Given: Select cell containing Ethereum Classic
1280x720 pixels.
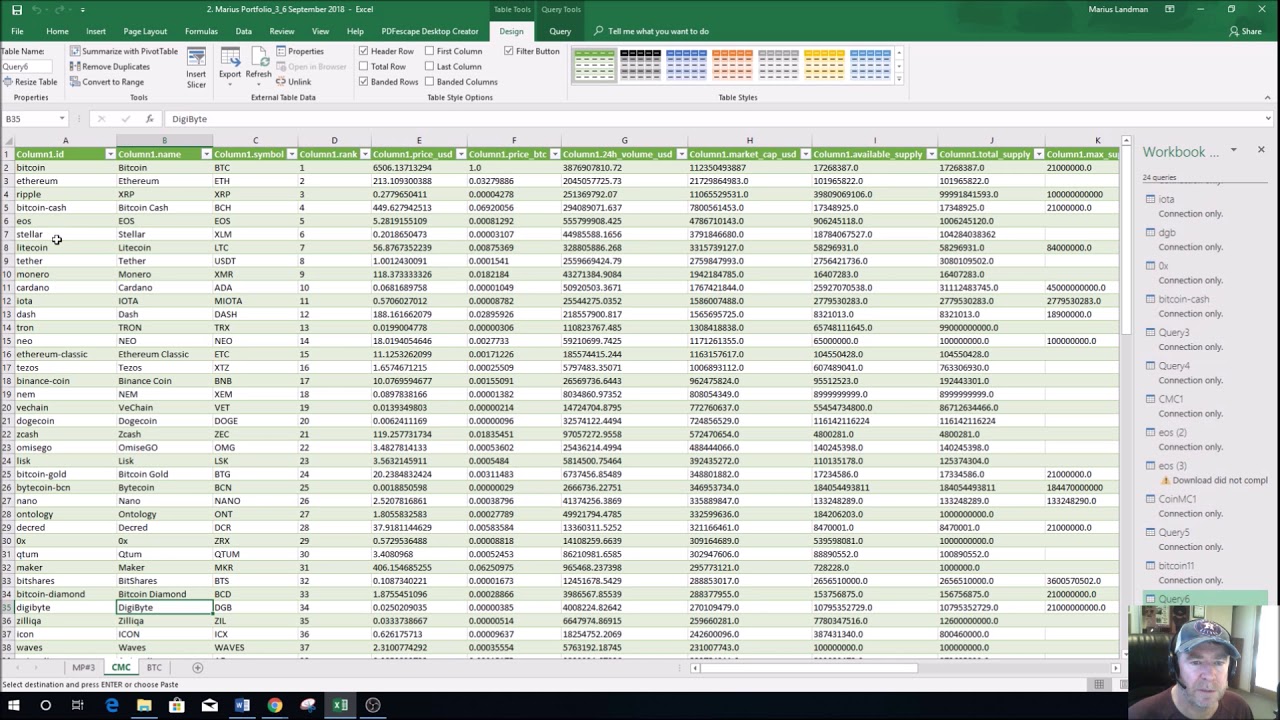Looking at the screenshot, I should point(164,354).
